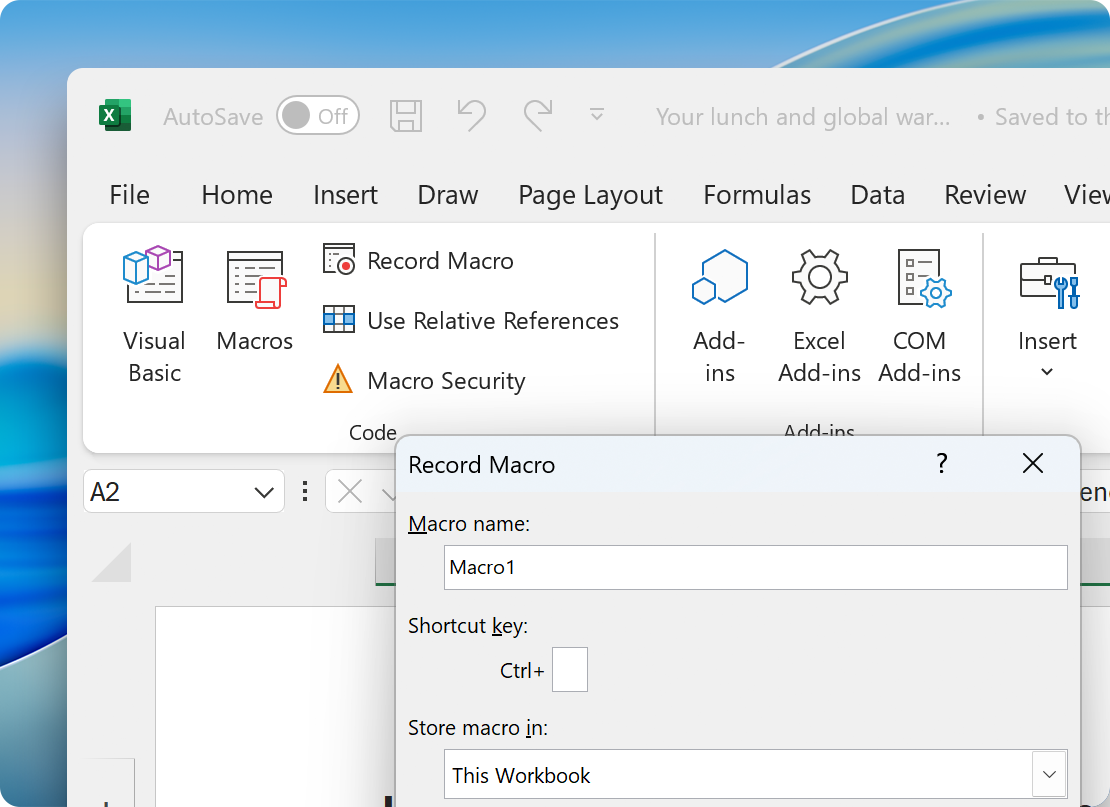The height and width of the screenshot is (807, 1110).
Task: Click the Redo arrow
Action: click(x=538, y=116)
